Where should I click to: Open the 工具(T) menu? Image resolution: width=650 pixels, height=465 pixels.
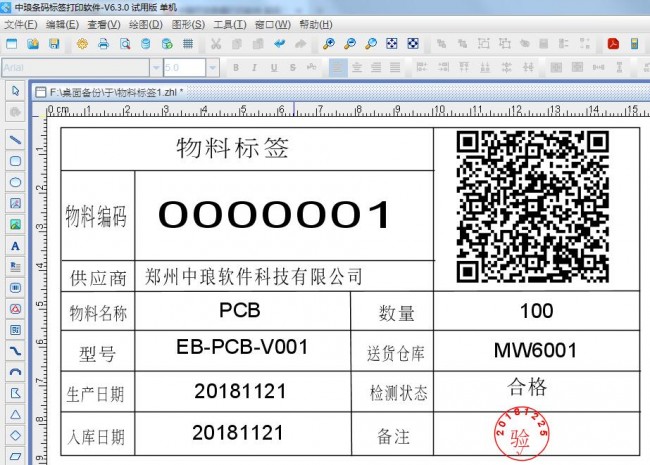230,24
